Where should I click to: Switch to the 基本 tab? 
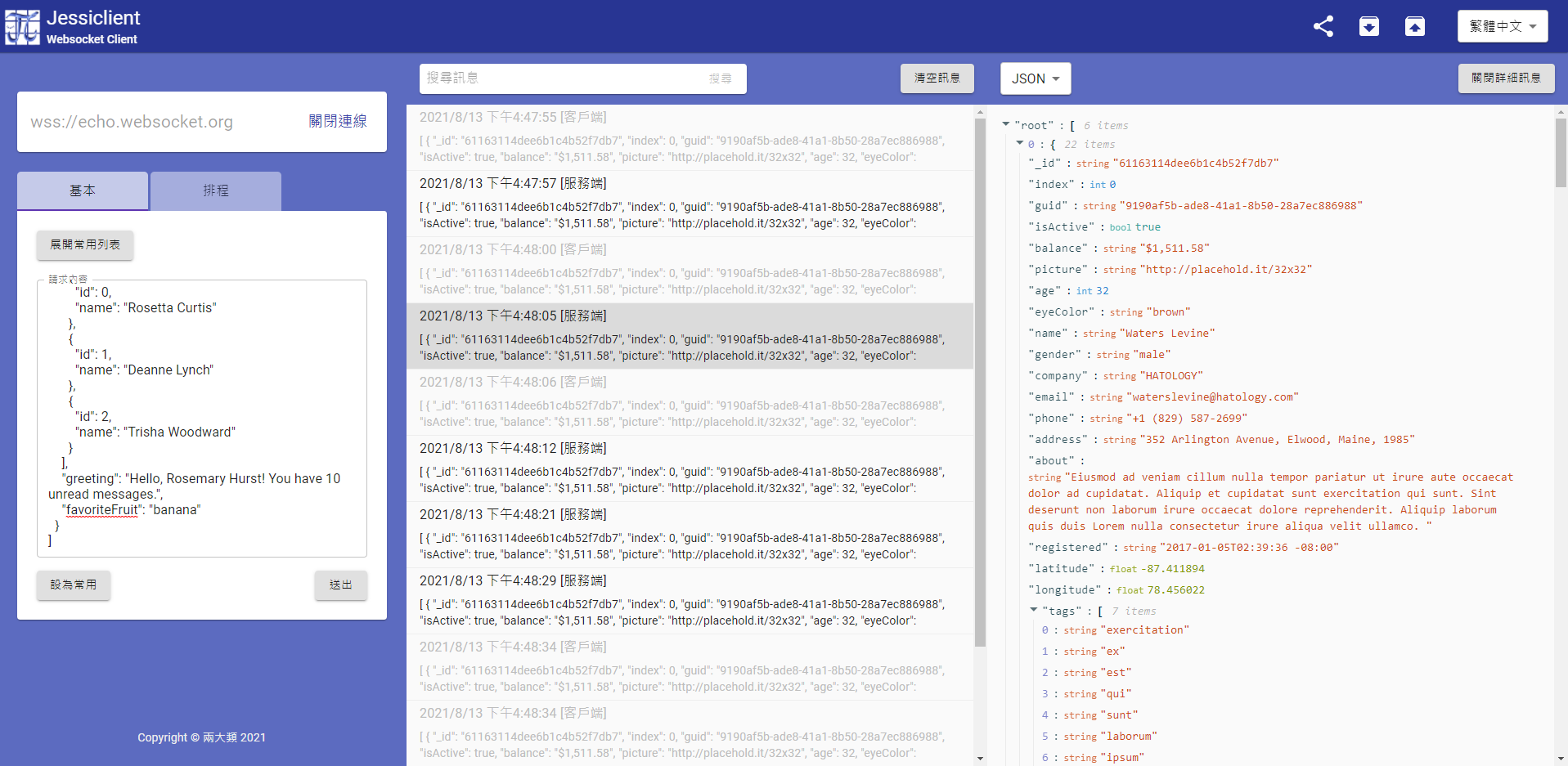83,190
